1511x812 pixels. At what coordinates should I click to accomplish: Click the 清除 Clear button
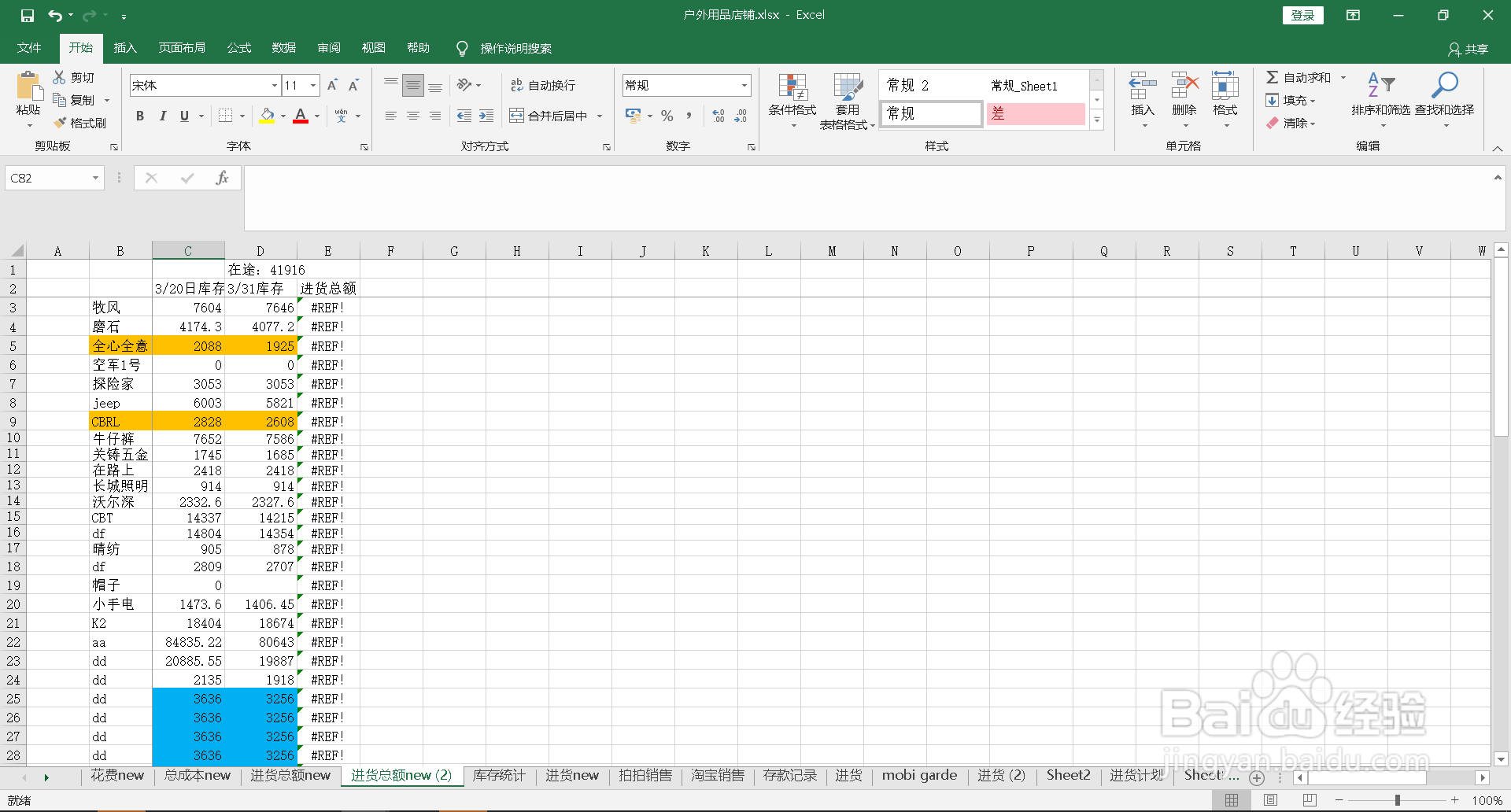[x=1291, y=123]
